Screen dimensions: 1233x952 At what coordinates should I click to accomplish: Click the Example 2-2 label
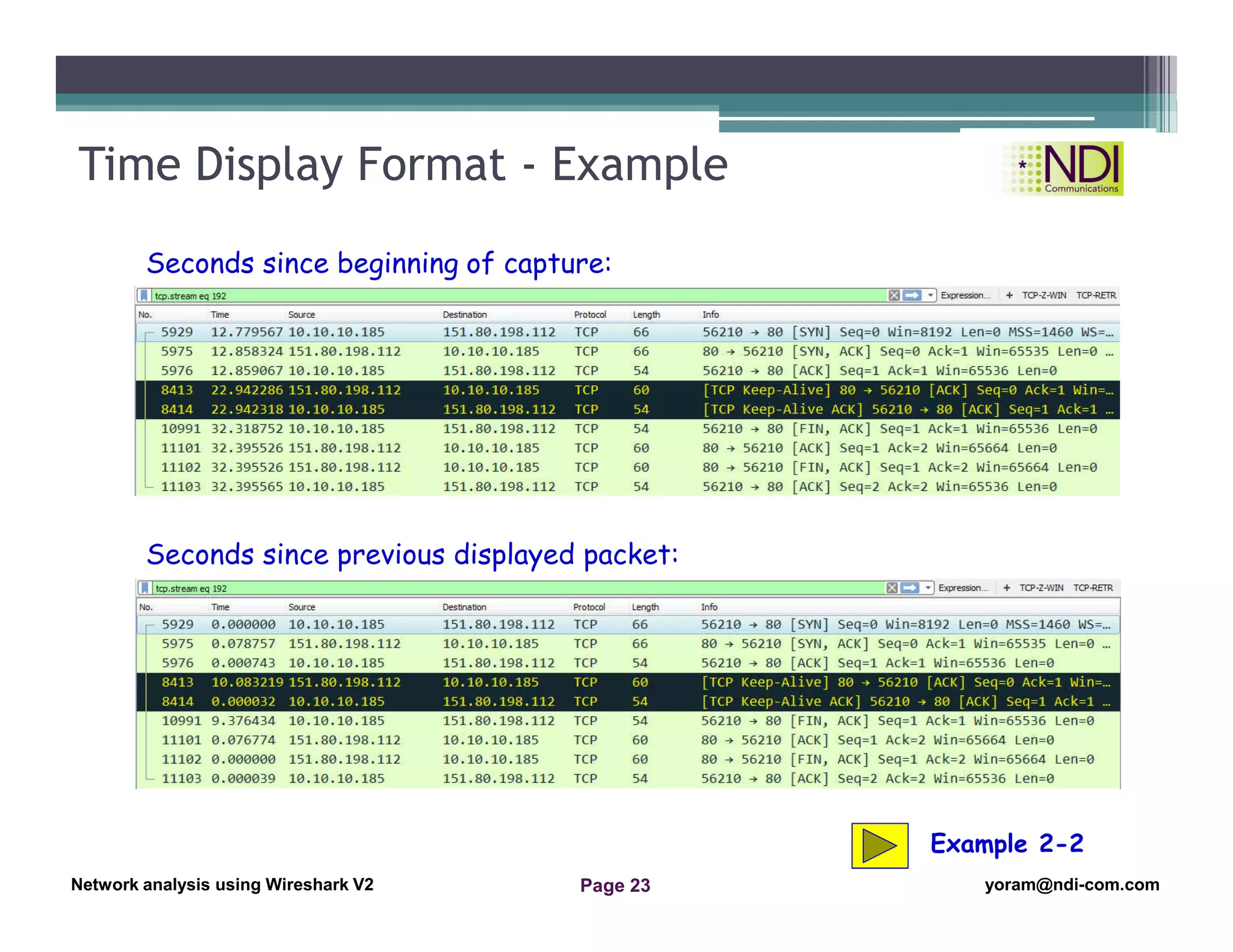coord(1007,844)
